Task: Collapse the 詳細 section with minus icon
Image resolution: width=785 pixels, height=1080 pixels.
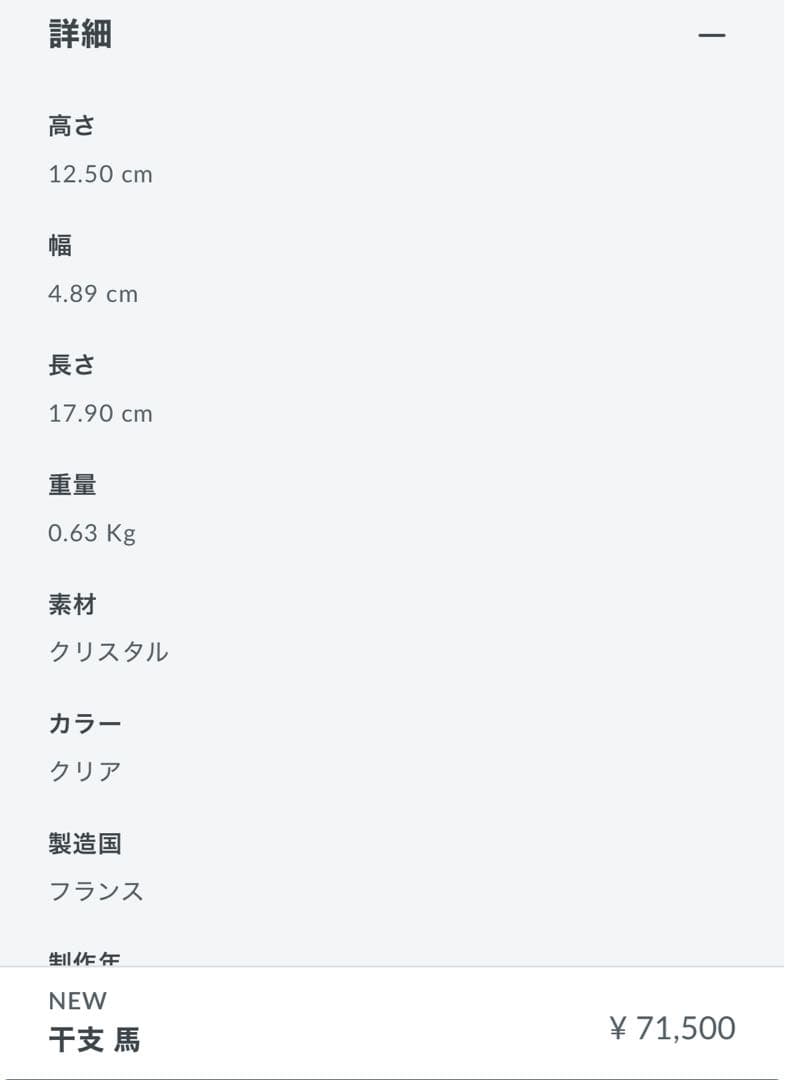Action: coord(711,36)
